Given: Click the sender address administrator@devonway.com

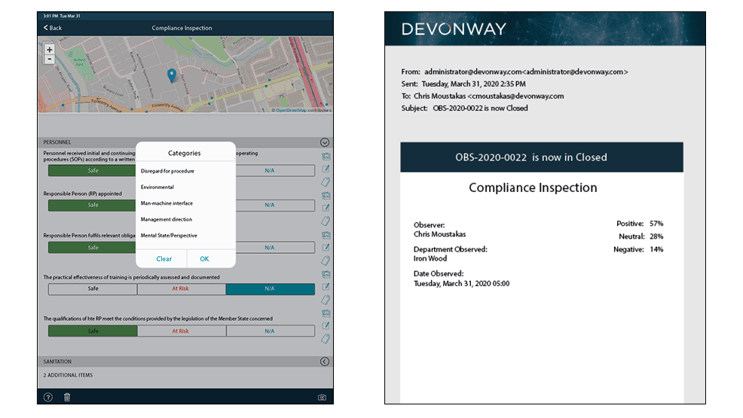Looking at the screenshot, I should pyautogui.click(x=526, y=72).
